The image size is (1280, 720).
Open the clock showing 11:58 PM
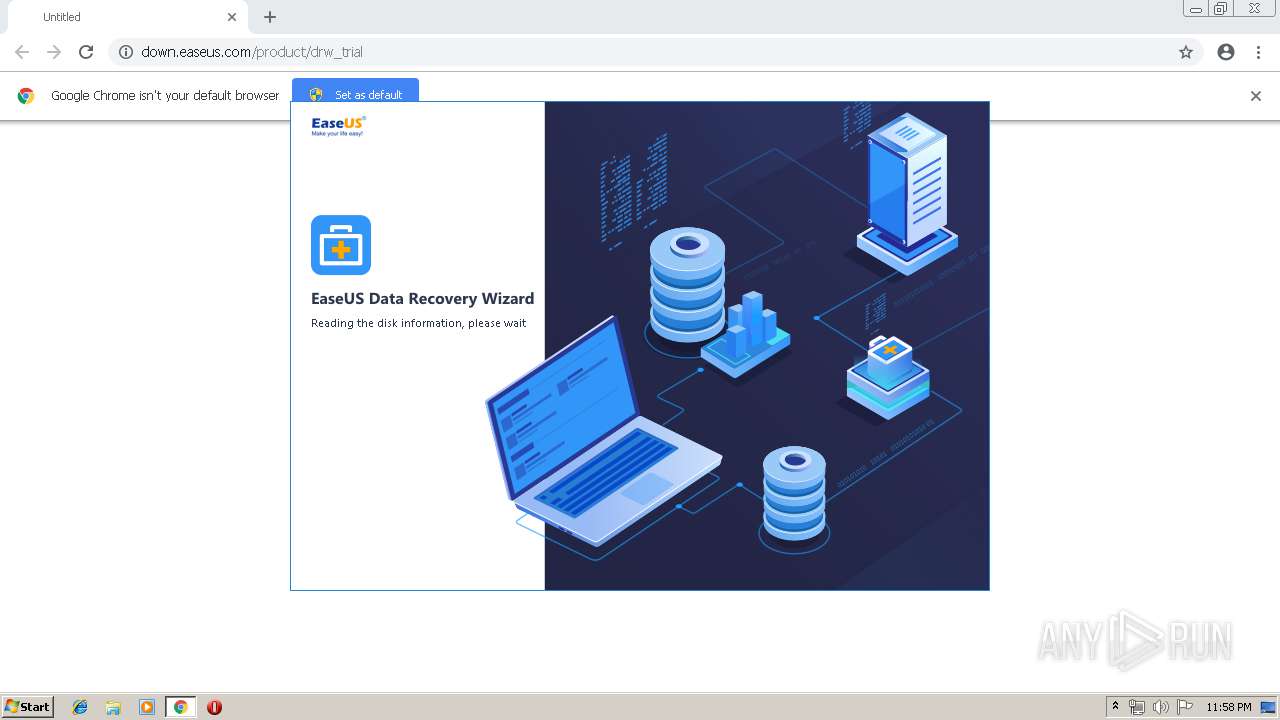(1229, 707)
